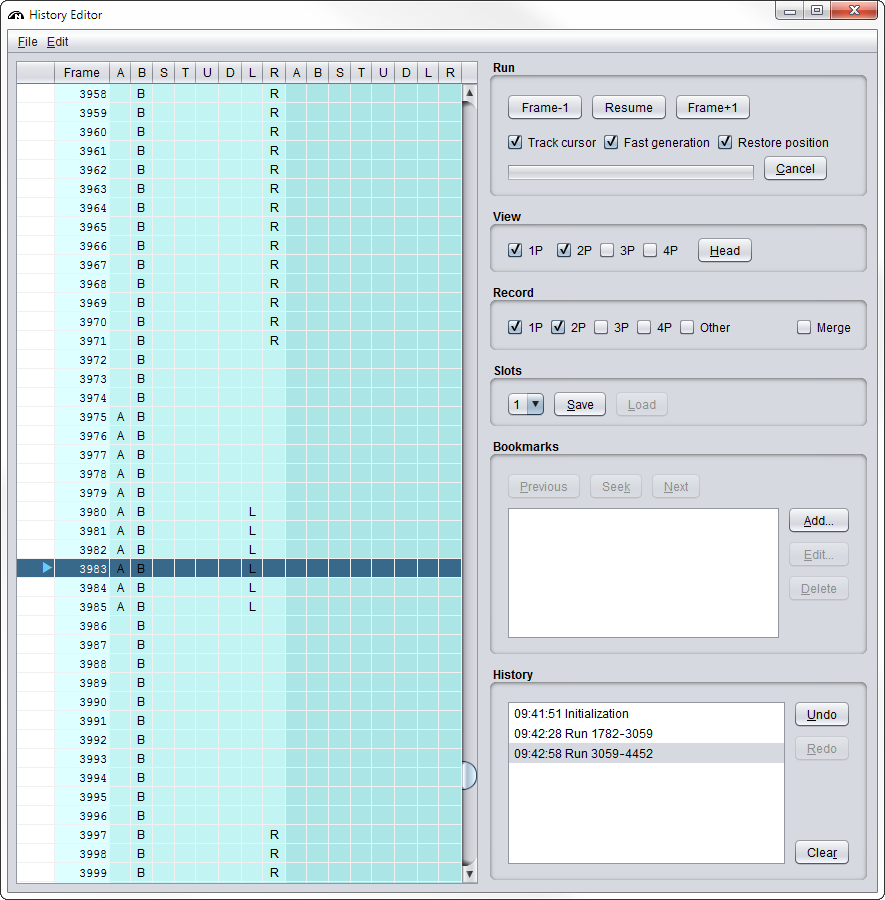Click the Frame column header
Screen dimensions: 885x900
pyautogui.click(x=82, y=73)
